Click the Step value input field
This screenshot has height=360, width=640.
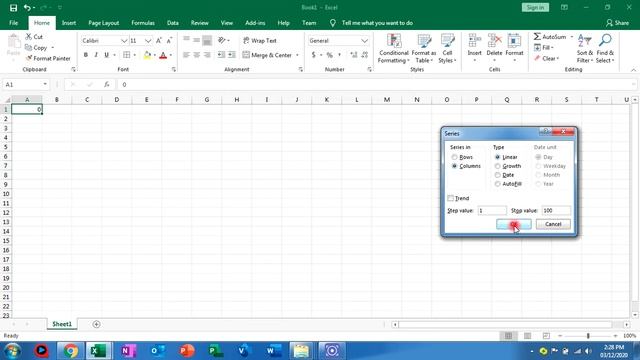click(492, 211)
